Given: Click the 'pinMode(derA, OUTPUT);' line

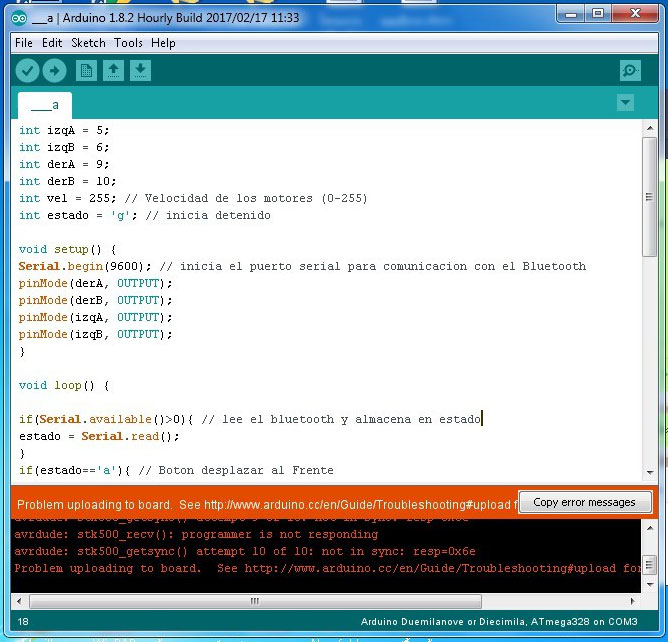Looking at the screenshot, I should point(95,284).
